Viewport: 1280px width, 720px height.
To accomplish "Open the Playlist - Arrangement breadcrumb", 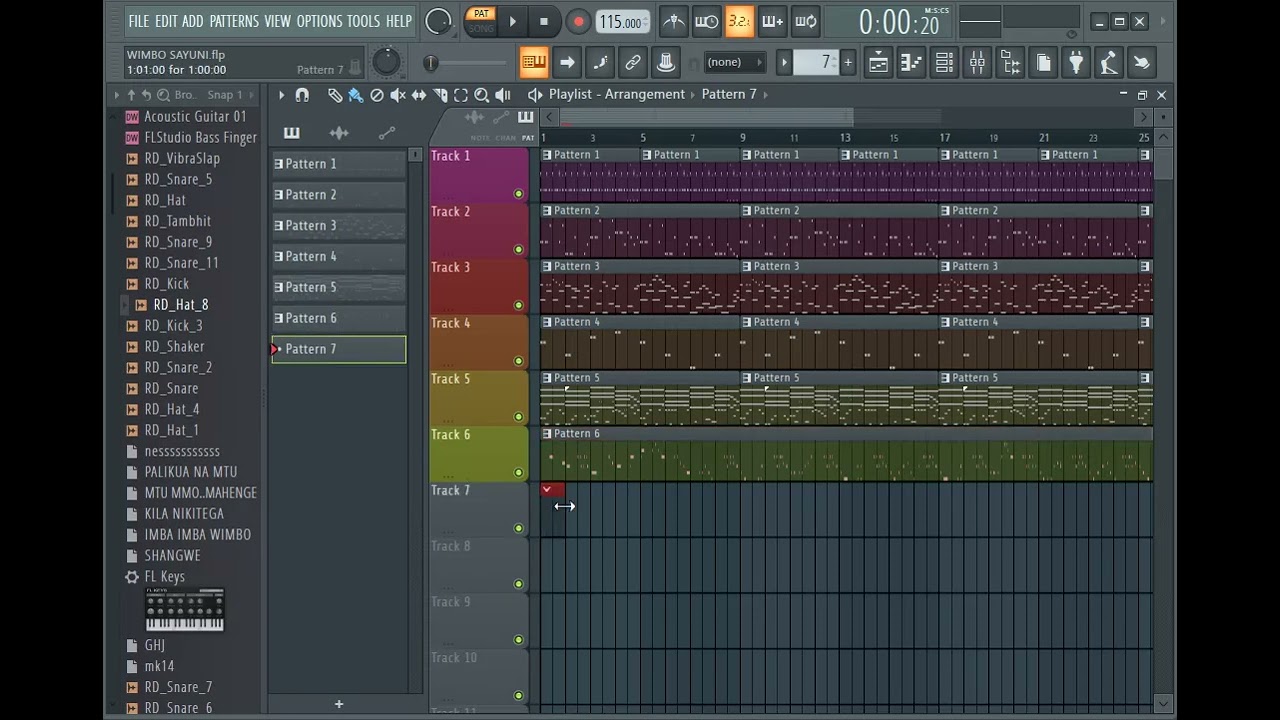I will [x=617, y=94].
